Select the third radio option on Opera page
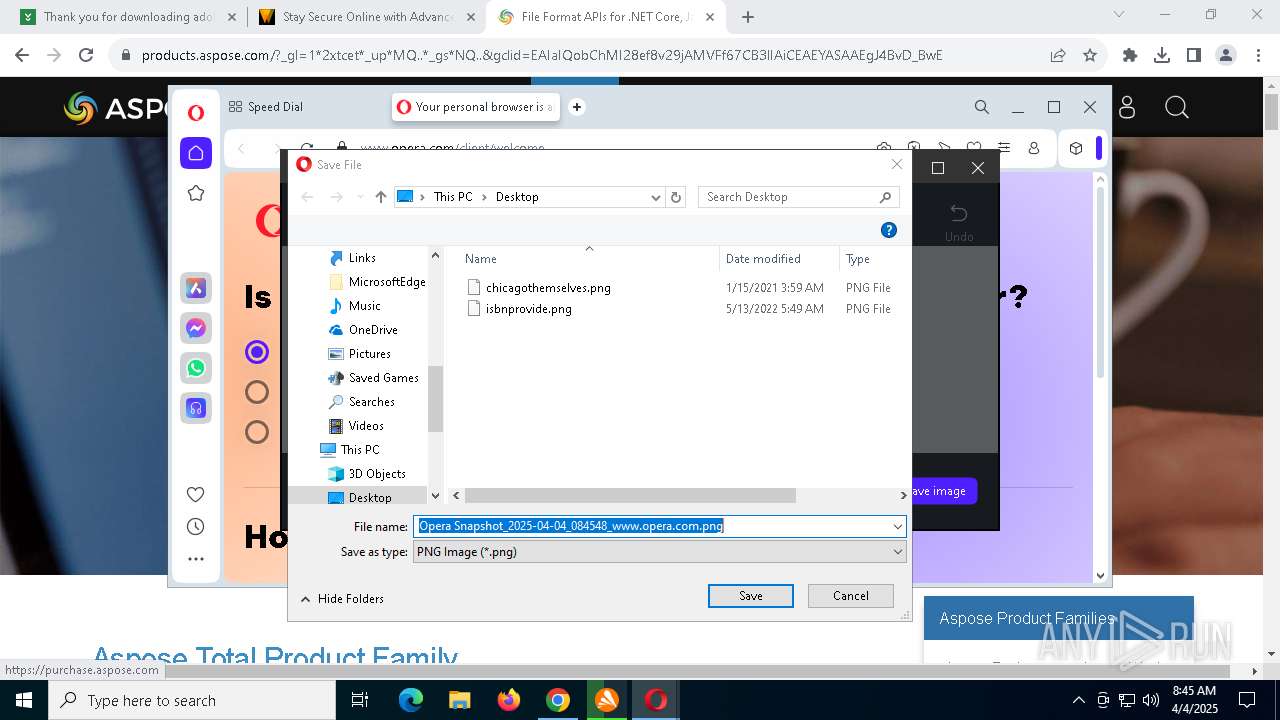The image size is (1280, 720). (257, 432)
